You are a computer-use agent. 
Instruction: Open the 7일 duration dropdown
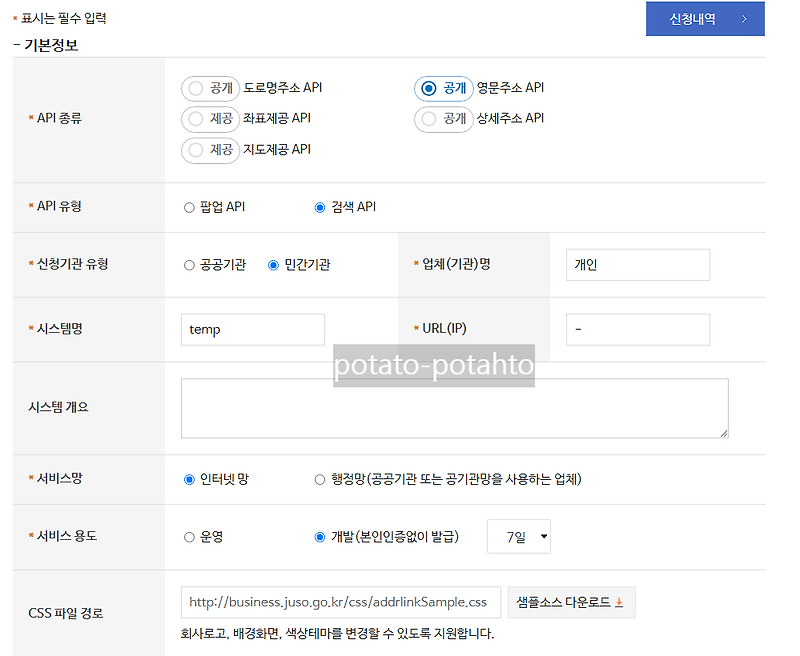coord(517,536)
